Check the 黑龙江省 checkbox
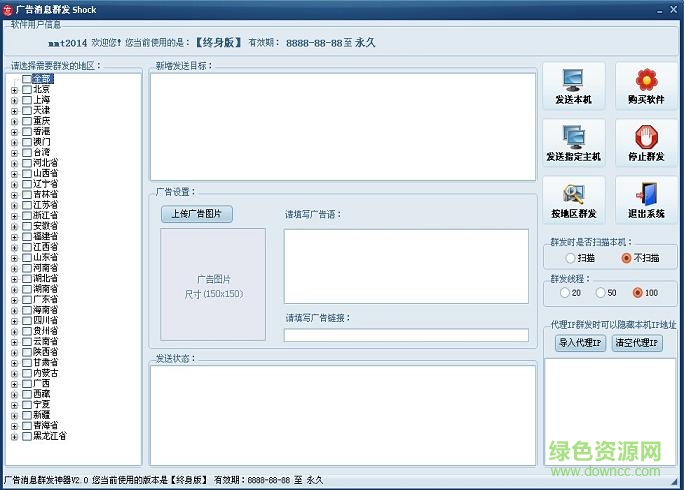The image size is (684, 490). (x=27, y=436)
